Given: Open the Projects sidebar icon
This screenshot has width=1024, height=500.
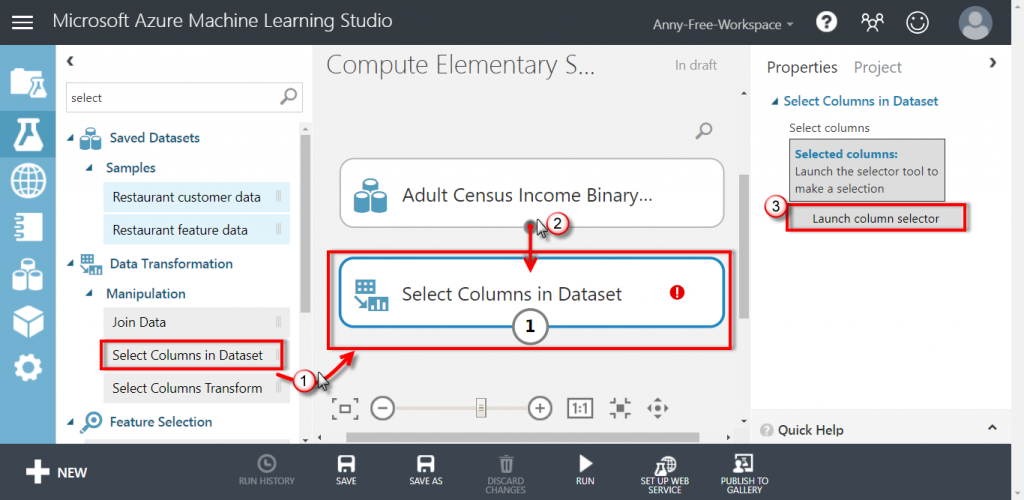Looking at the screenshot, I should 28,82.
